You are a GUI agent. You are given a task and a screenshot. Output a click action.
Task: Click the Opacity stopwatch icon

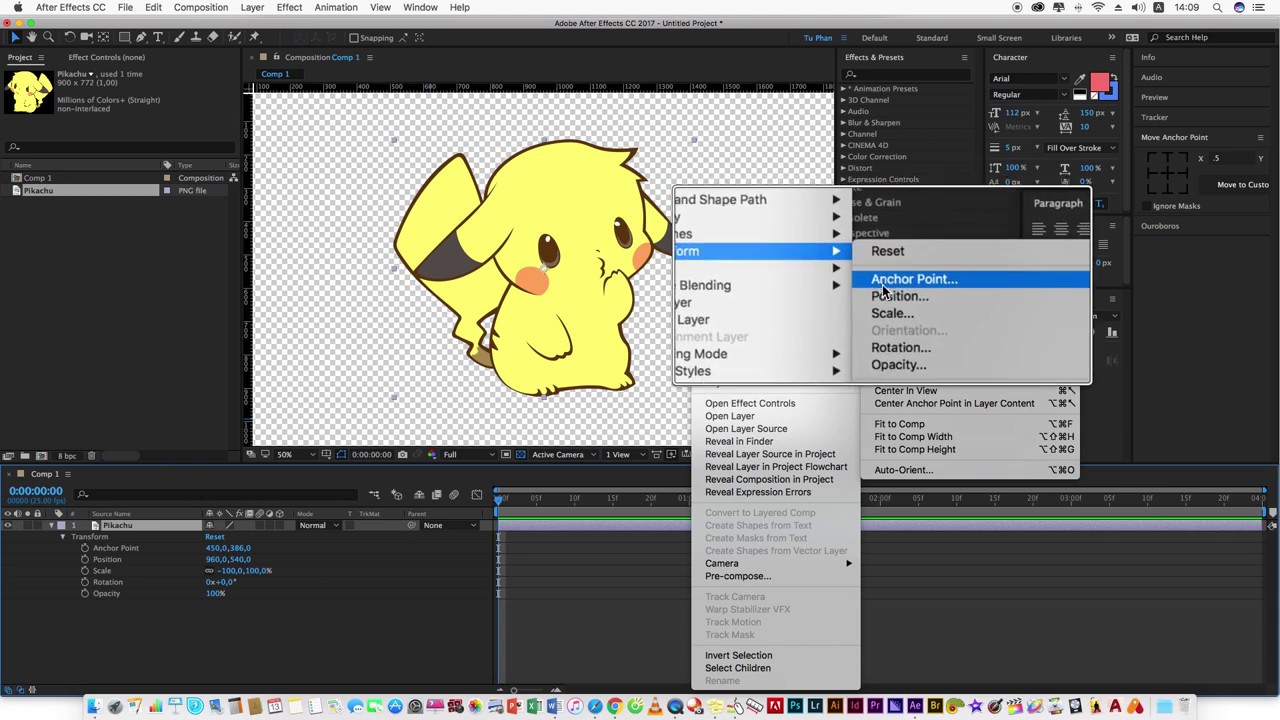[x=85, y=593]
